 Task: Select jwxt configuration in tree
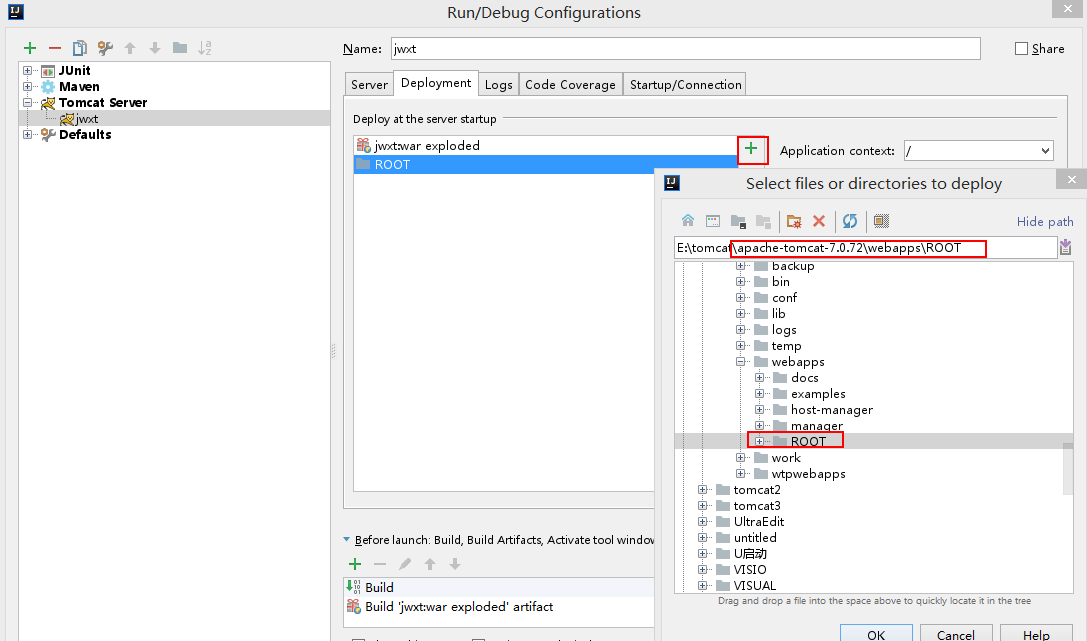click(x=87, y=119)
